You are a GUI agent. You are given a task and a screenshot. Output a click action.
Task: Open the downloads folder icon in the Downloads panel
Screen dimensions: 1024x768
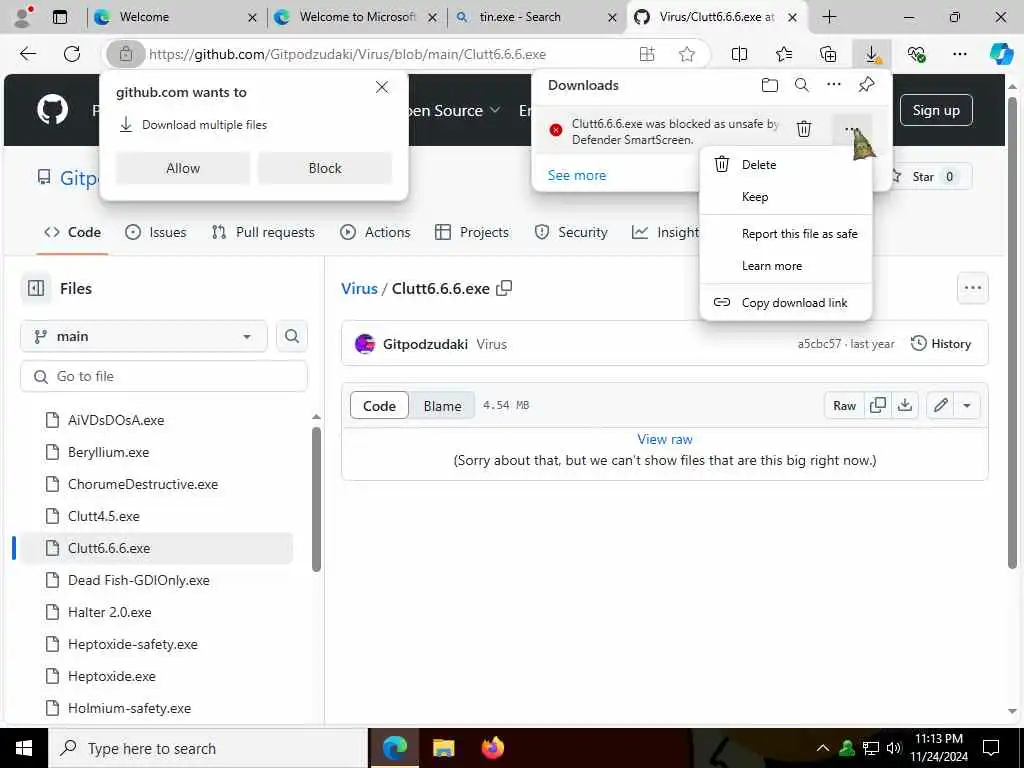pos(770,85)
